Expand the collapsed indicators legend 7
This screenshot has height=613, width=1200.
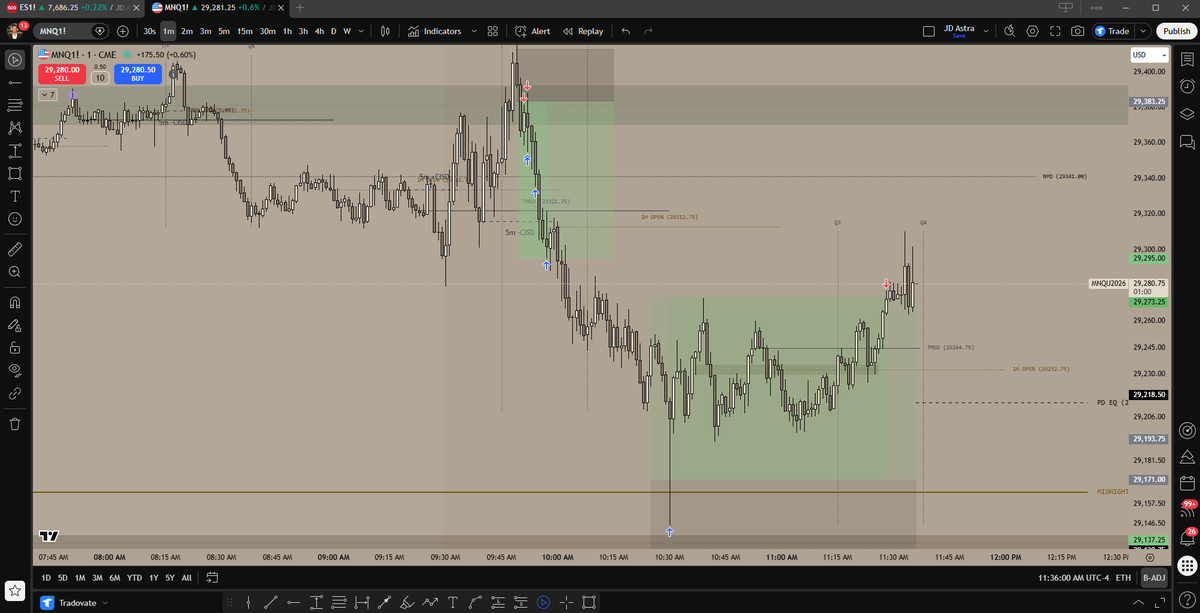(48, 94)
